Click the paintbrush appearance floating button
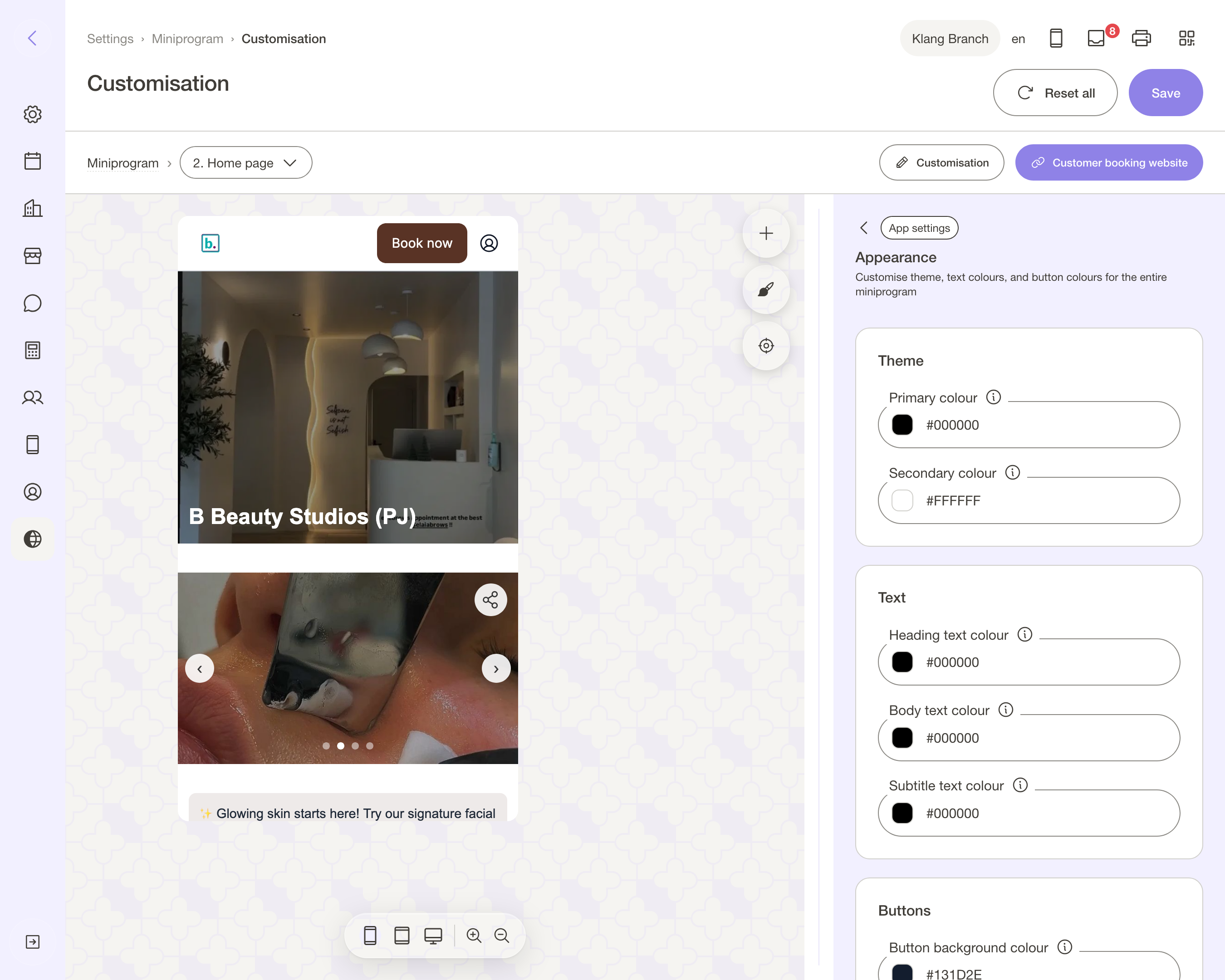Image resolution: width=1225 pixels, height=980 pixels. point(766,290)
